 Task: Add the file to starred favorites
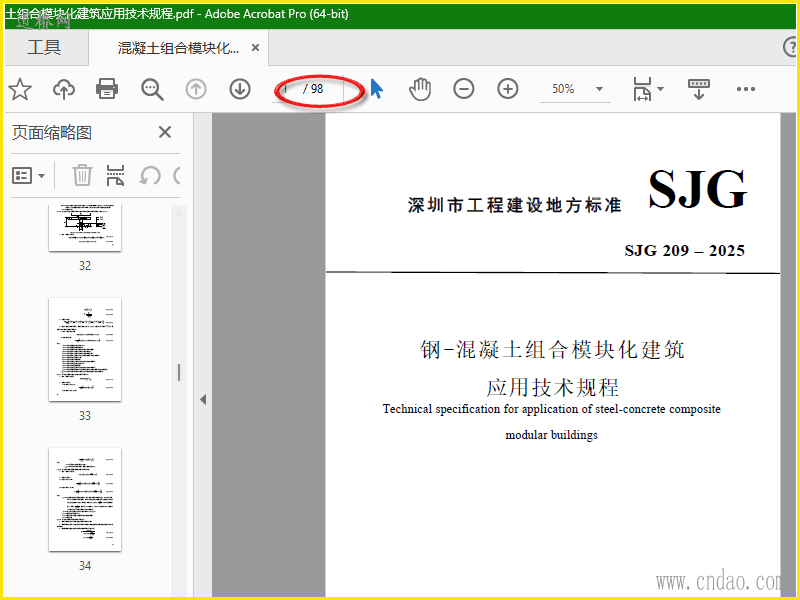[20, 89]
